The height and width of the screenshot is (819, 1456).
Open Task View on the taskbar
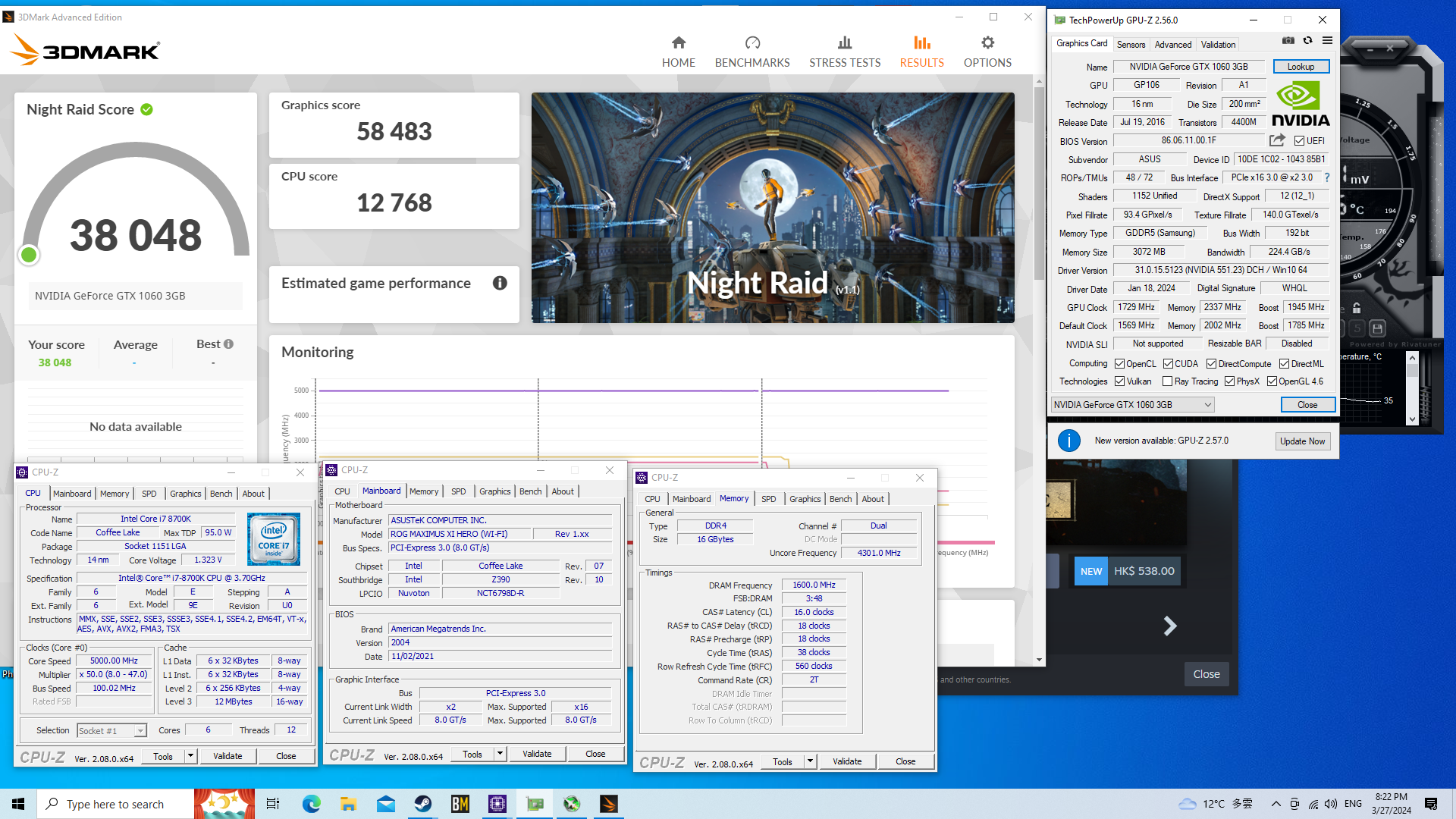pos(273,804)
